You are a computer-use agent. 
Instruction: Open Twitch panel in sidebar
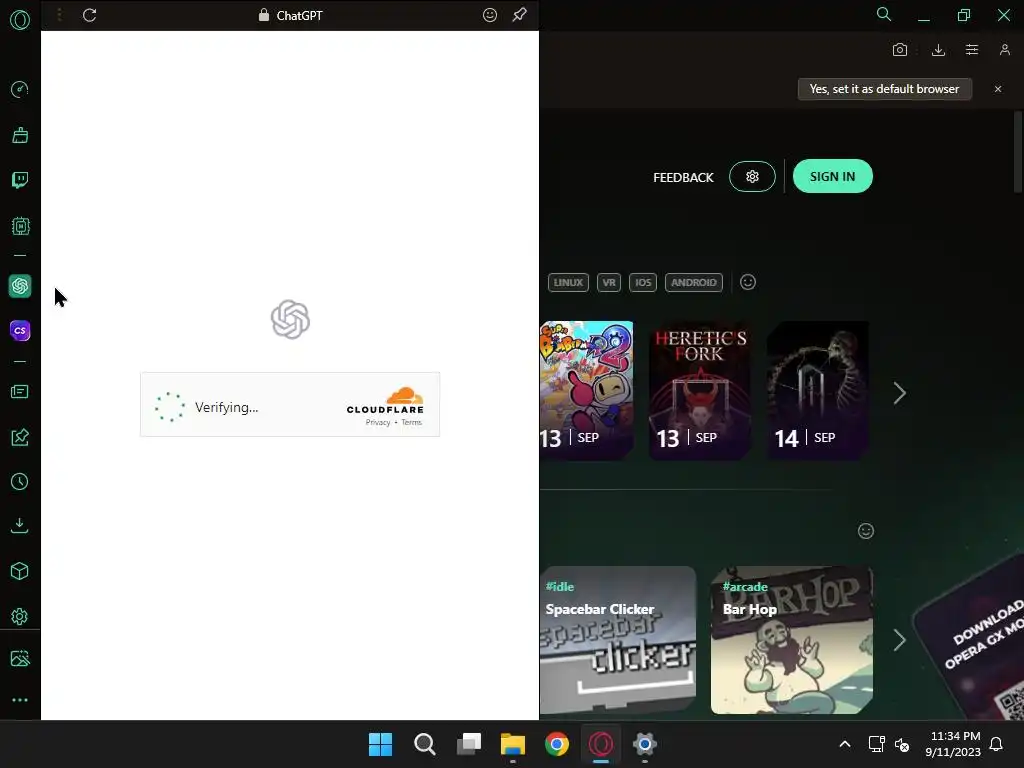pos(20,180)
